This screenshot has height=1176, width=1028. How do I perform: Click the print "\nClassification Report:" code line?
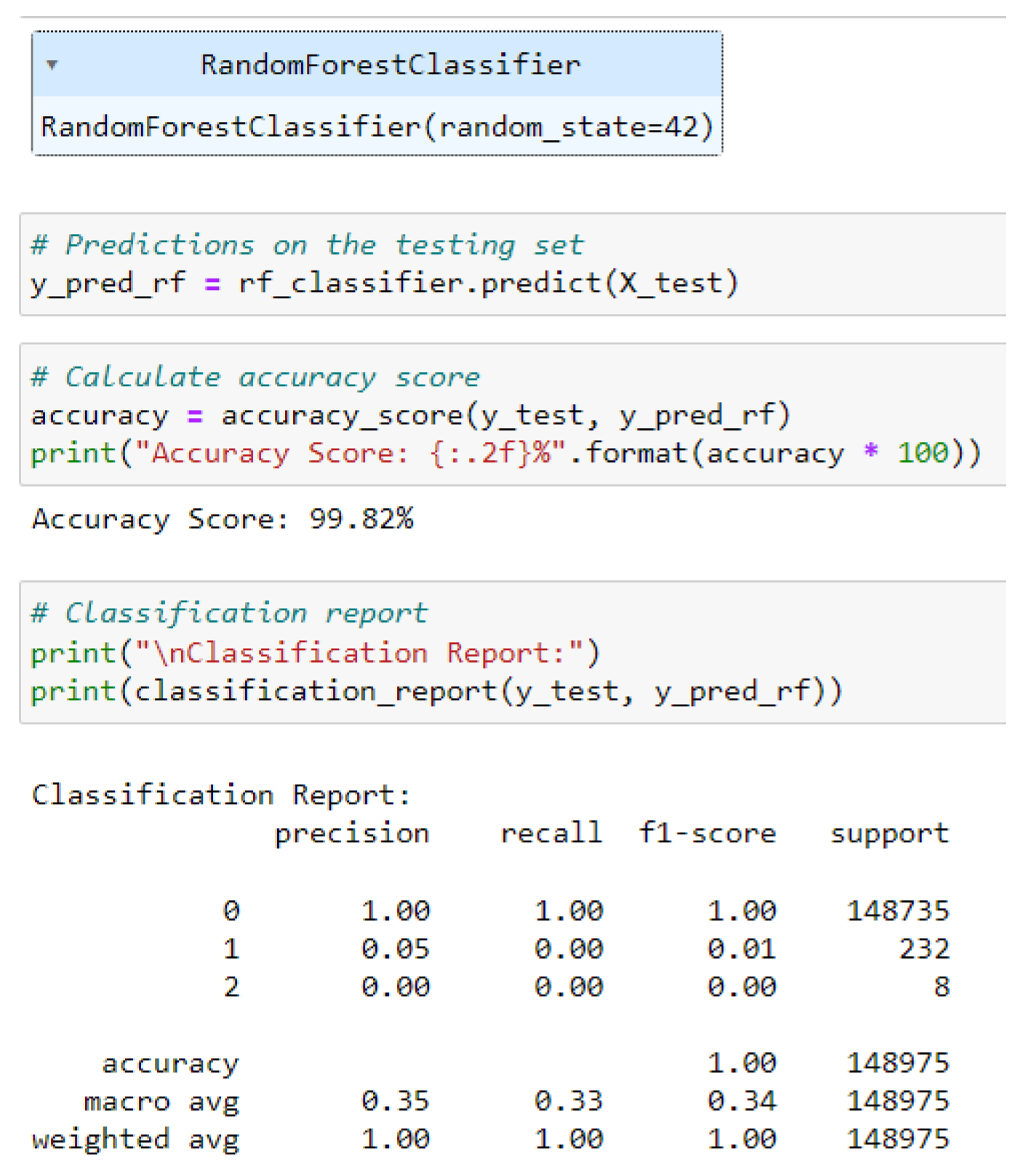click(x=315, y=652)
